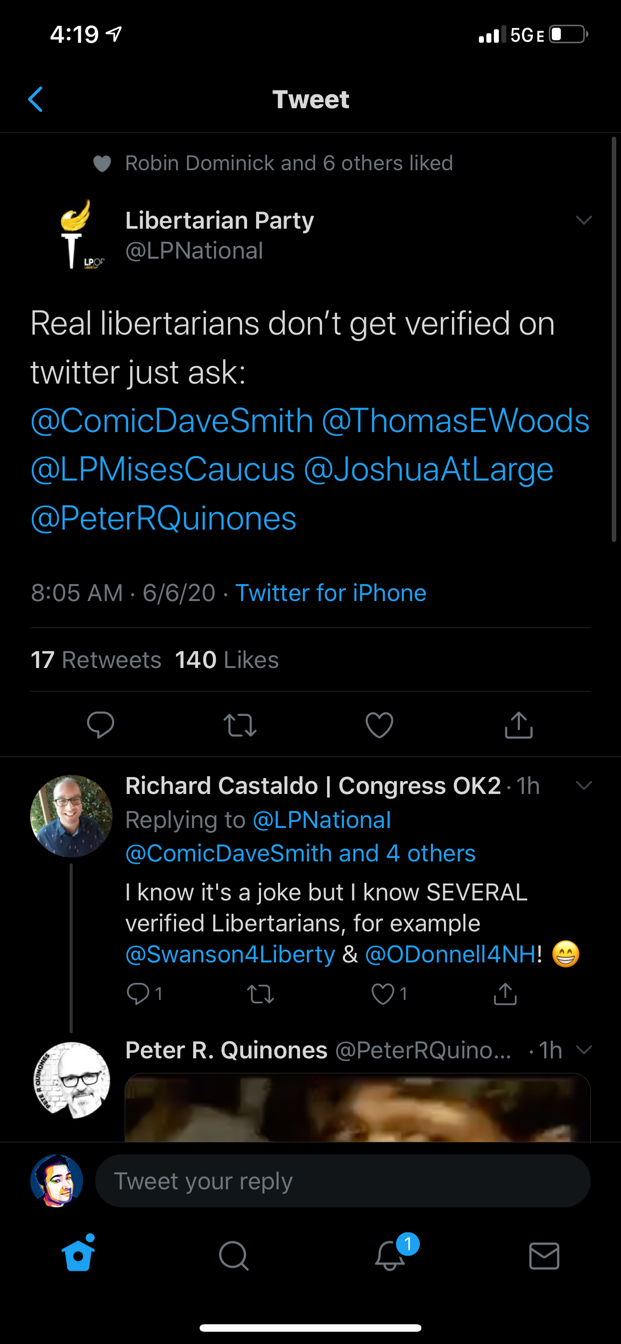The image size is (621, 1344).
Task: Open options chevron on Richard Castaldo's reply
Action: pyautogui.click(x=584, y=786)
